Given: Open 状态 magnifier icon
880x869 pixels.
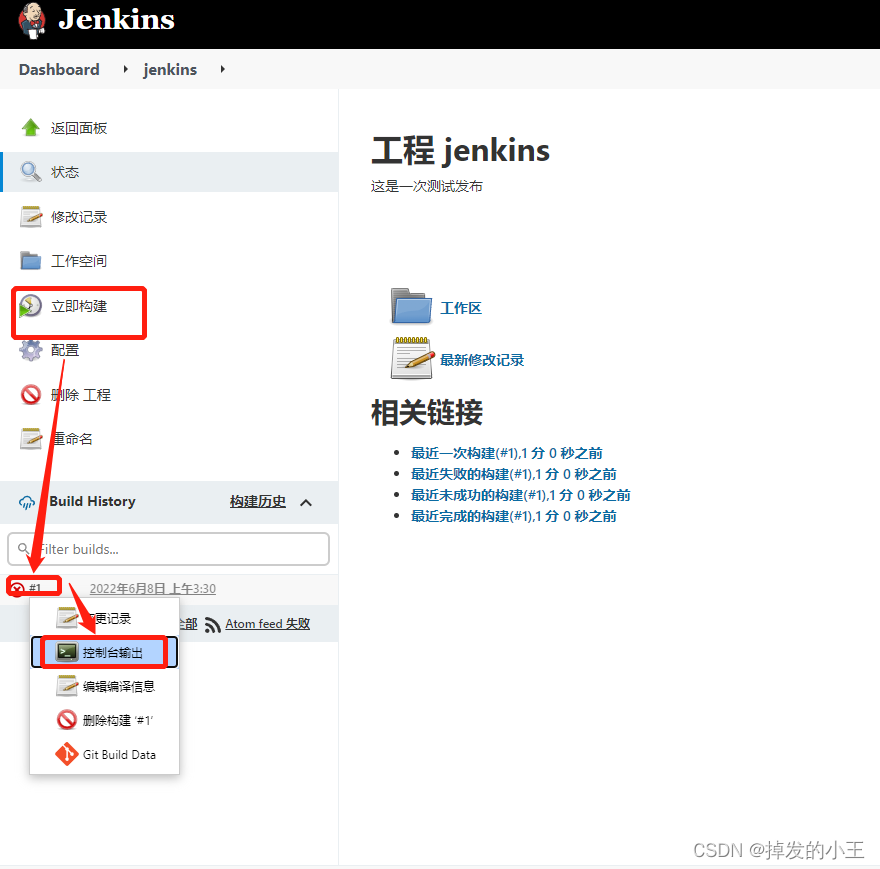Looking at the screenshot, I should [30, 172].
